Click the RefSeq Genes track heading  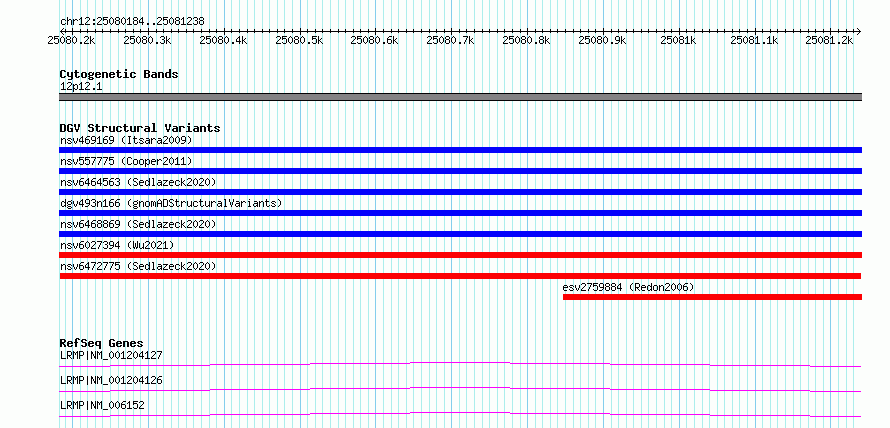[101, 343]
